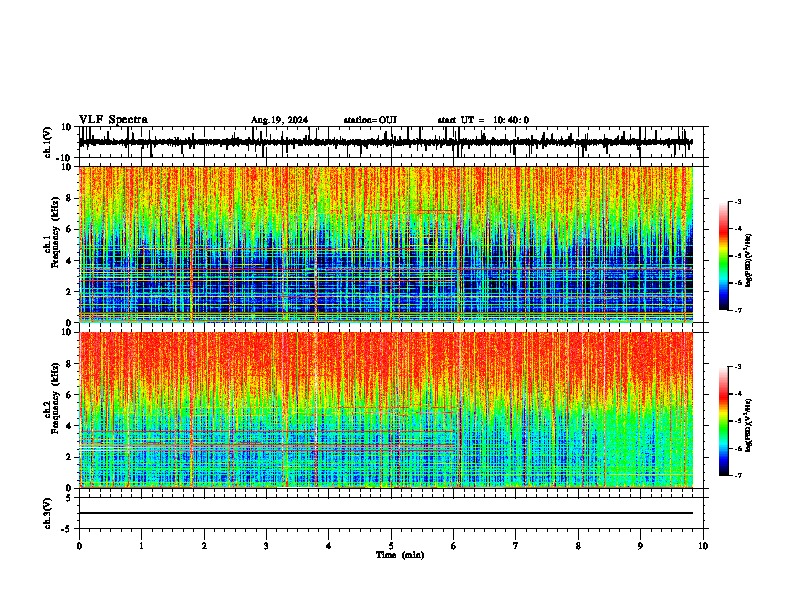Screen dimensions: 792x612
Task: Click time-axis tick label "7"
Action: click(516, 546)
